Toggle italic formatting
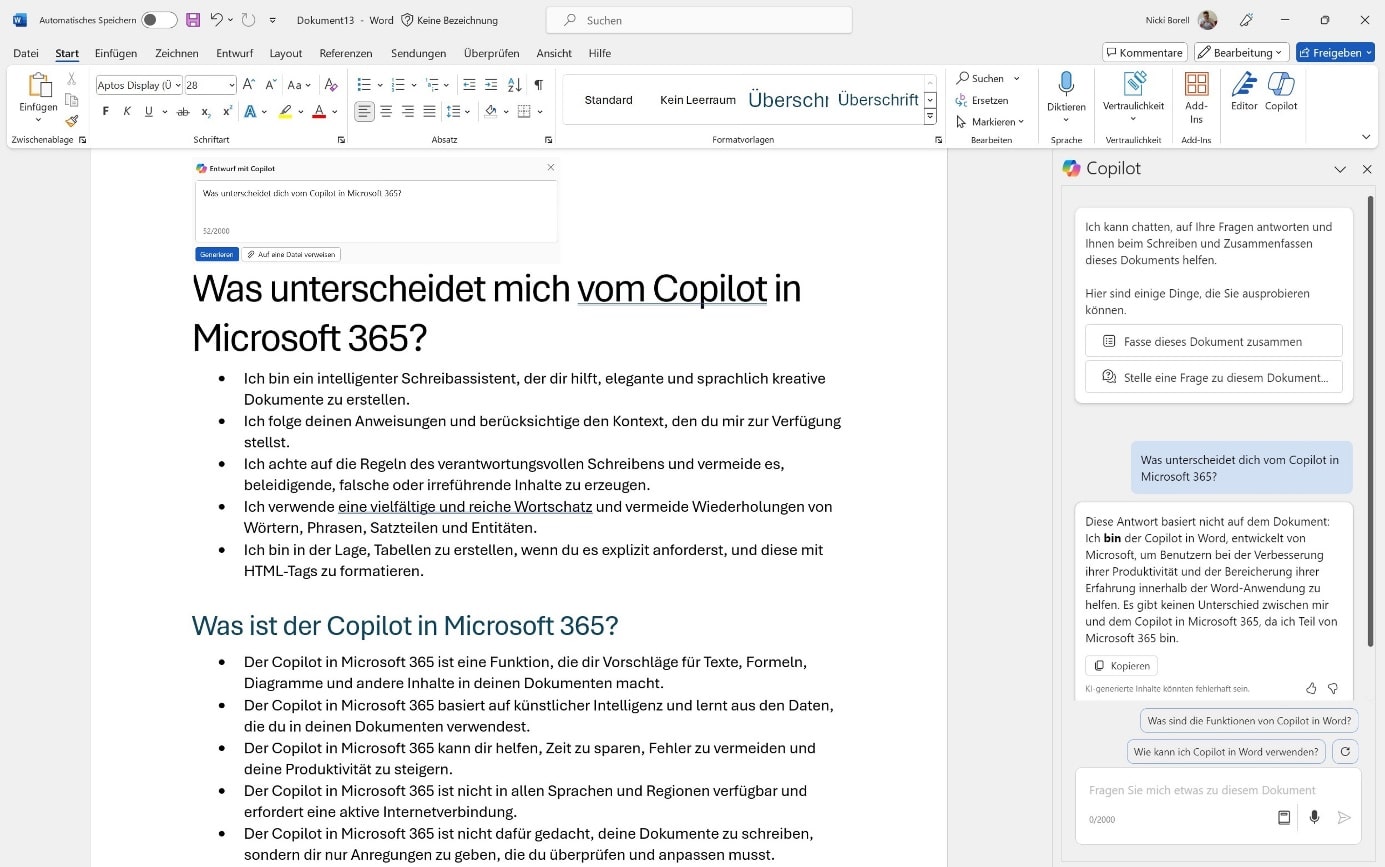This screenshot has height=867, width=1385. pos(127,112)
